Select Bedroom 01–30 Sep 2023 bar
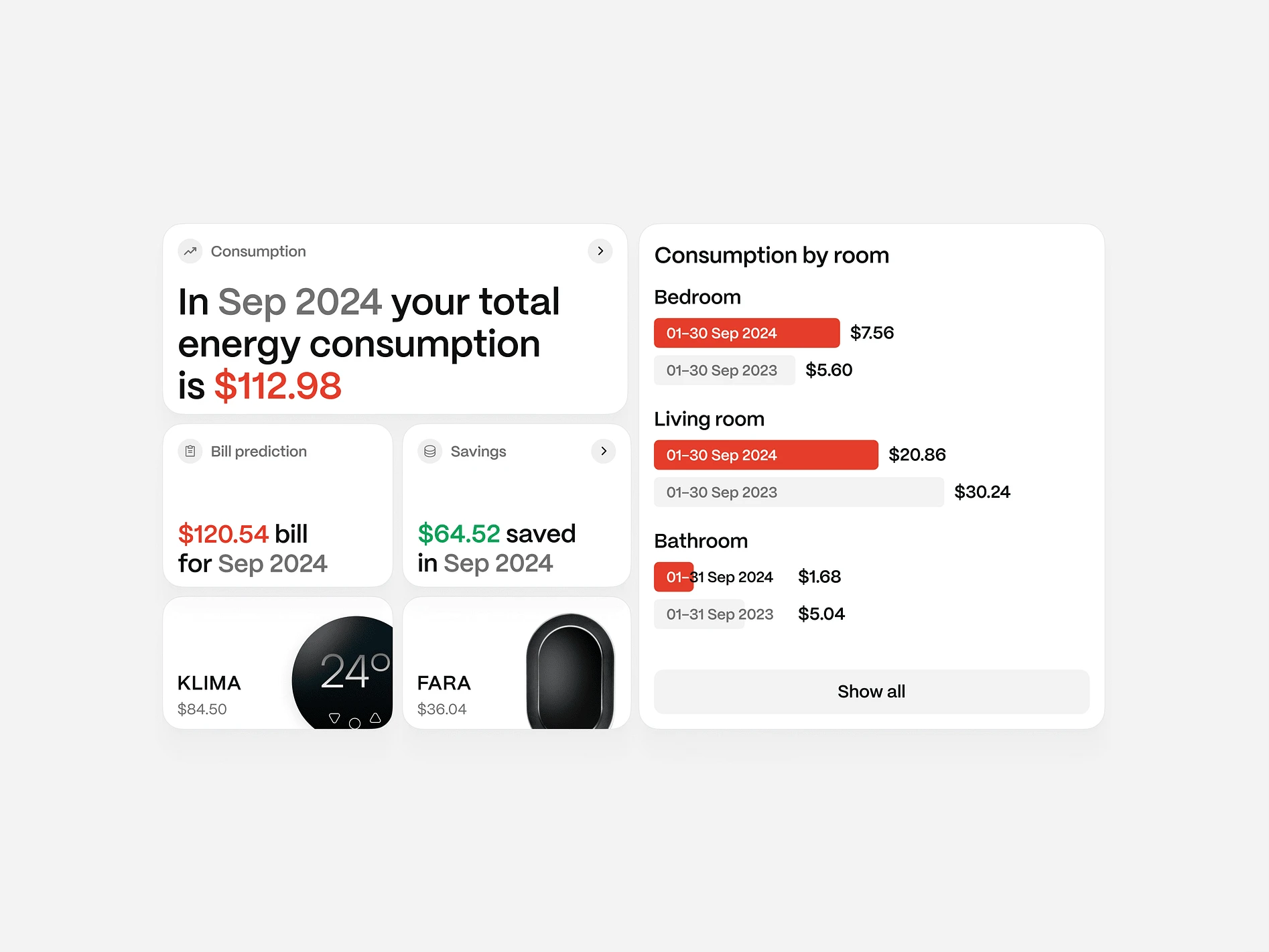Image resolution: width=1269 pixels, height=952 pixels. [725, 370]
